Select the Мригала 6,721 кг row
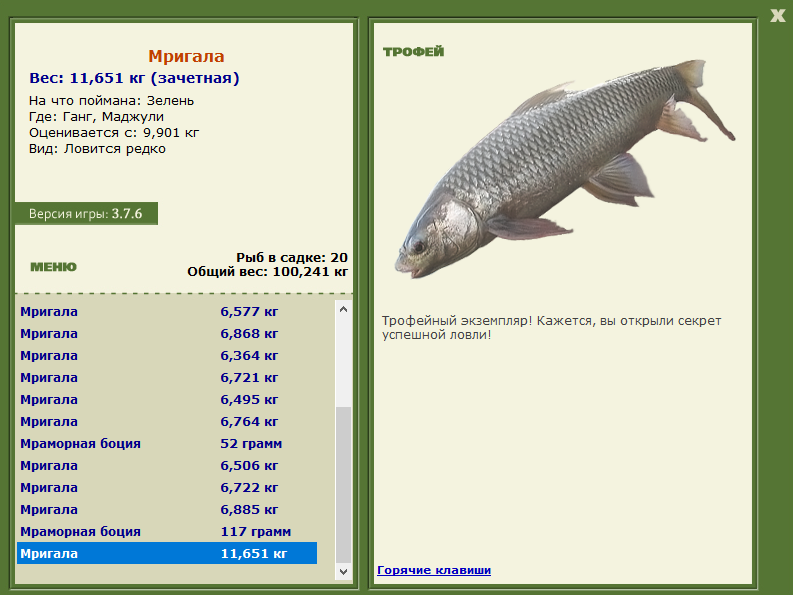The width and height of the screenshot is (793, 595). pyautogui.click(x=167, y=378)
